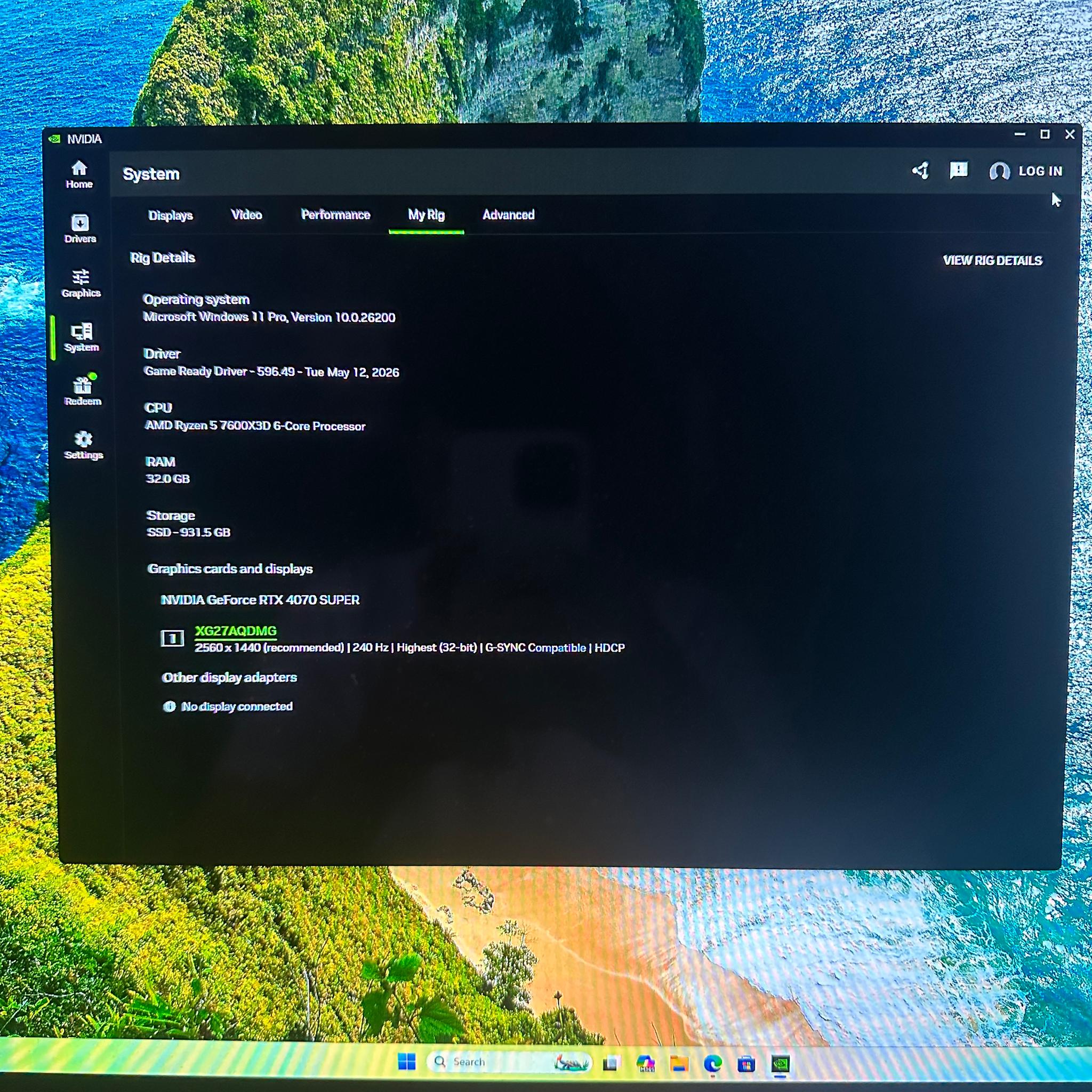
Task: Open the send feedback icon
Action: coord(959,170)
